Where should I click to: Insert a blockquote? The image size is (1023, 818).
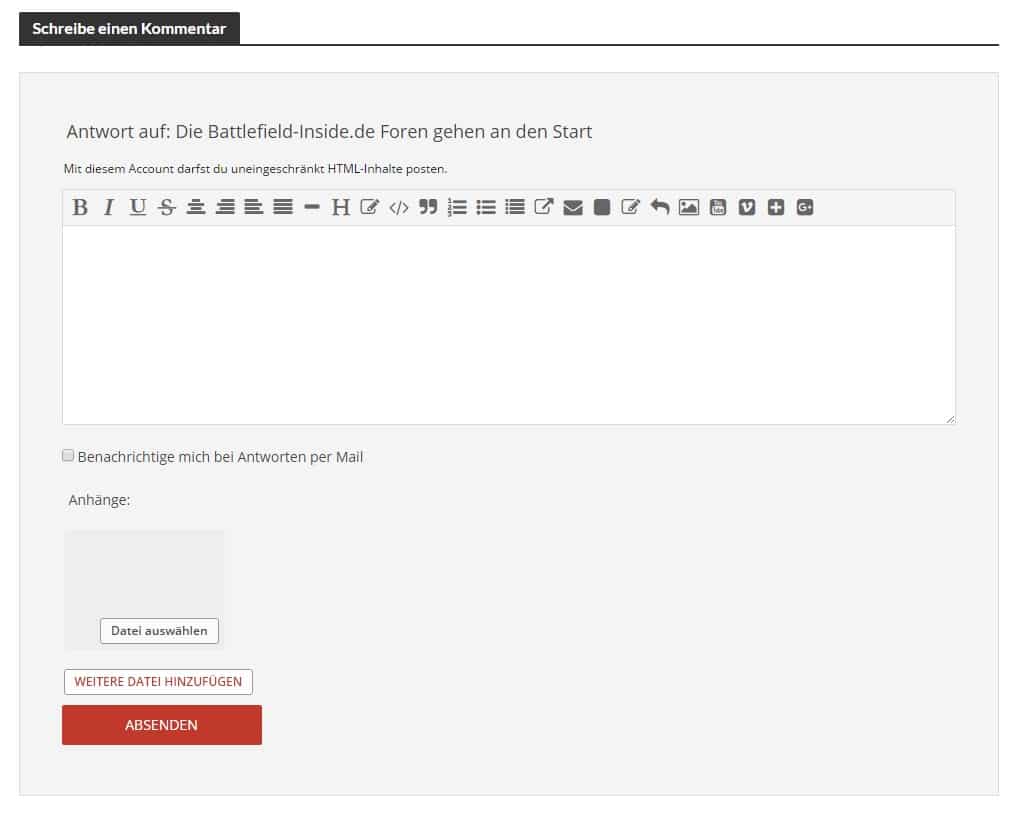428,207
